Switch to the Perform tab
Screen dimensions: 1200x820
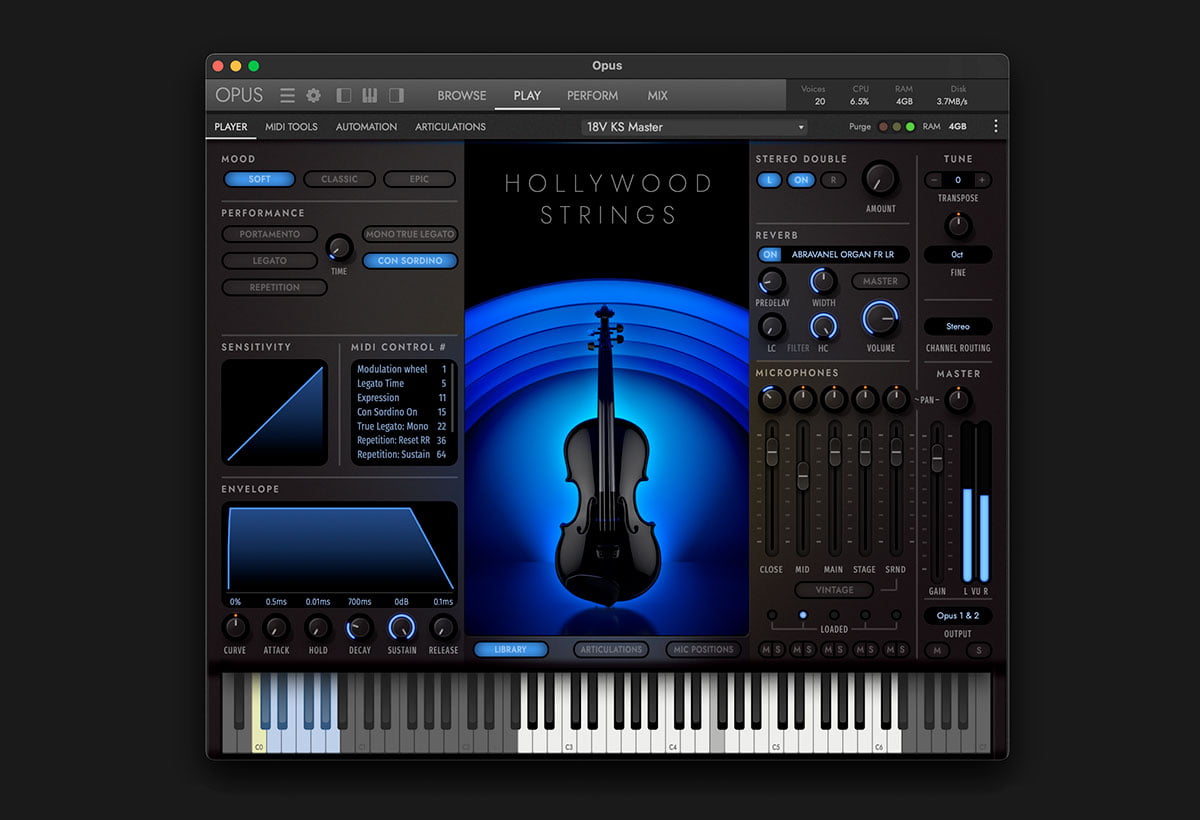(592, 96)
